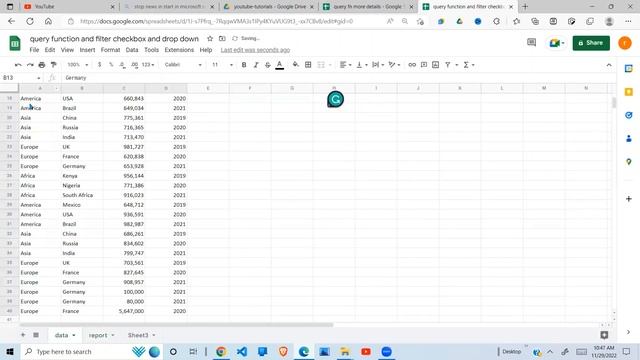The width and height of the screenshot is (640, 360).
Task: Insert a chart
Action: click(x=436, y=65)
